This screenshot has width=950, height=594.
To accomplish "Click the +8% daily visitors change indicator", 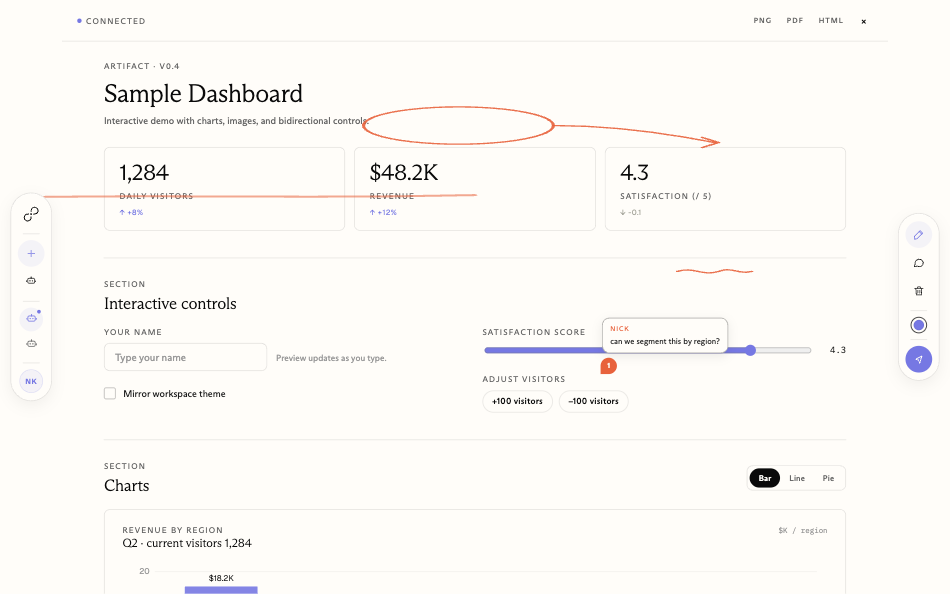I will pyautogui.click(x=131, y=212).
